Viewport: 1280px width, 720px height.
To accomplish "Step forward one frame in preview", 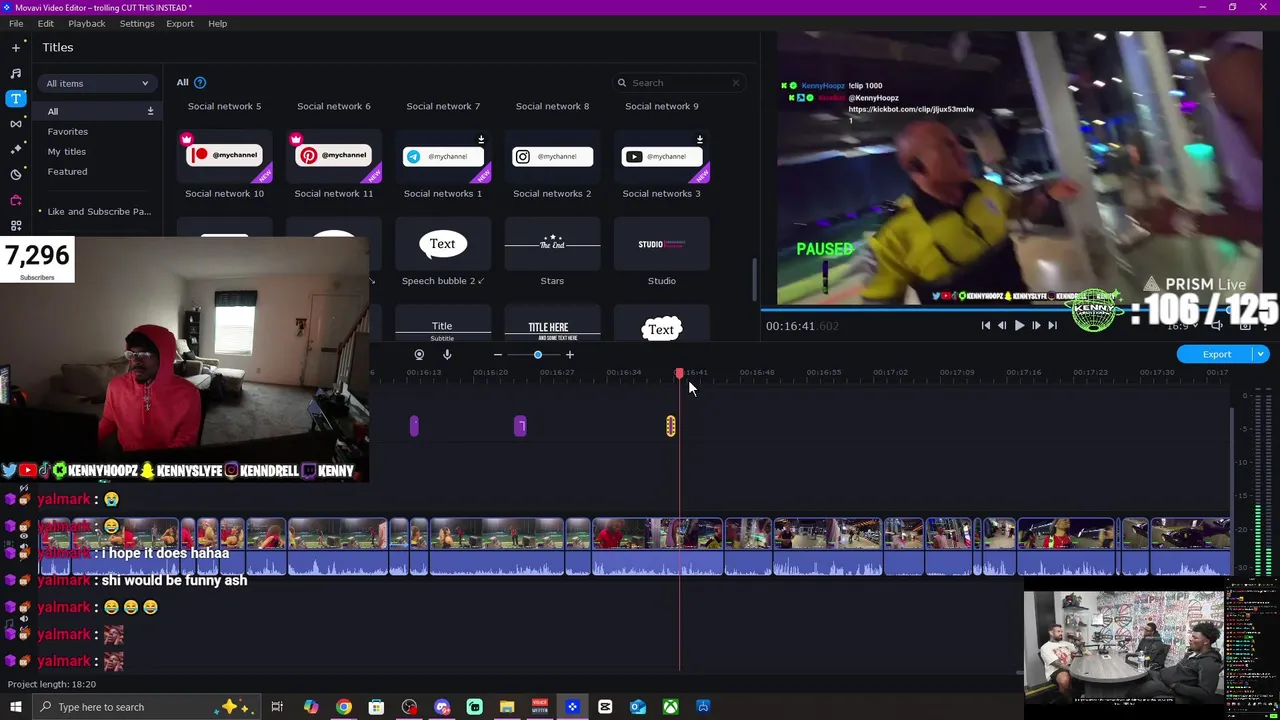I will tap(1036, 325).
